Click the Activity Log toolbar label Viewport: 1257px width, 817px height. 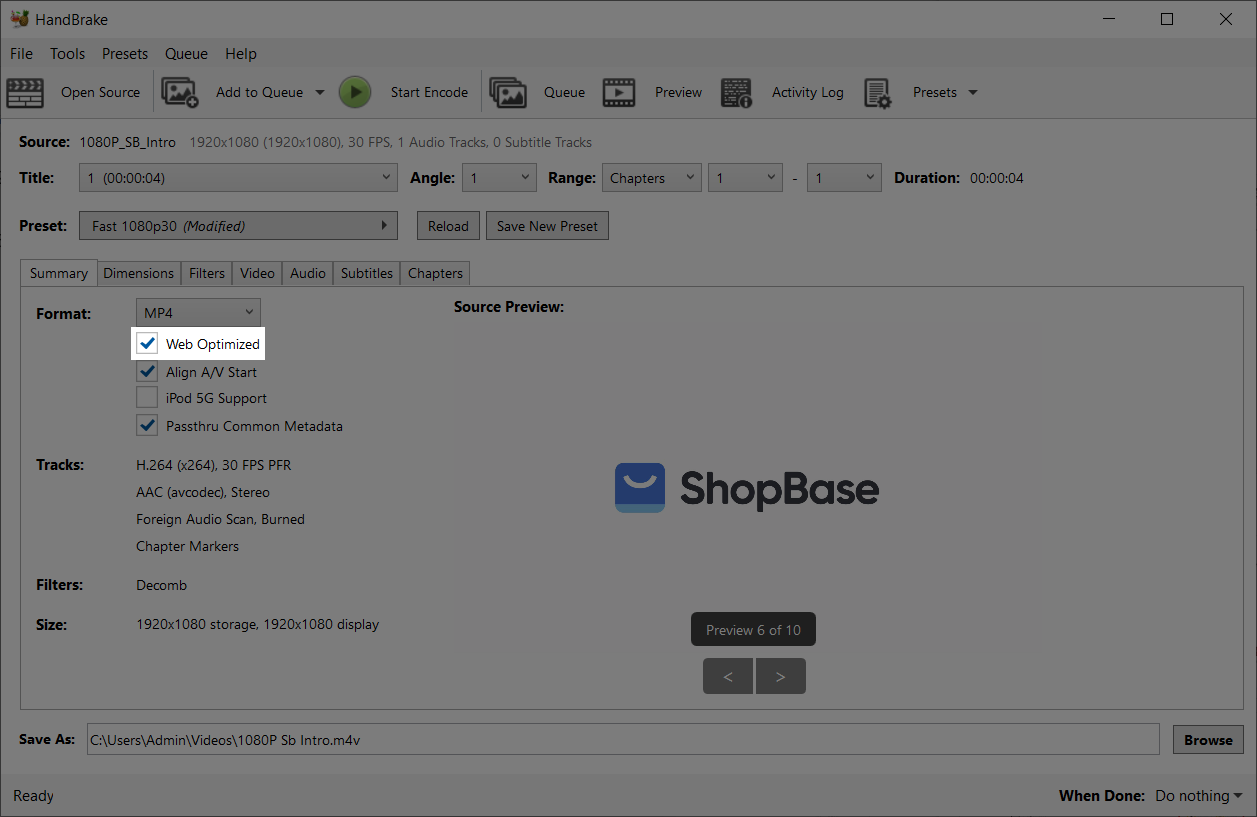tap(808, 92)
